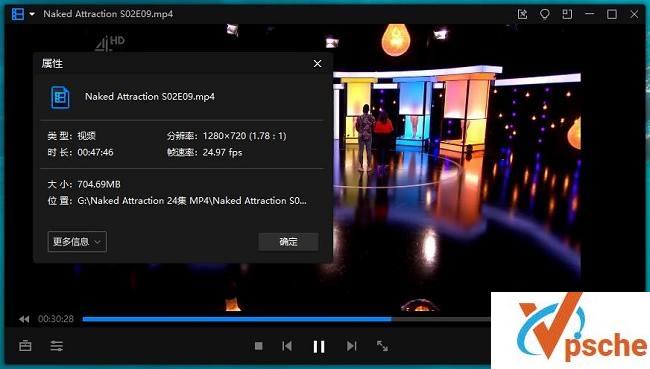Stop the video playback
This screenshot has width=650, height=369.
click(259, 346)
